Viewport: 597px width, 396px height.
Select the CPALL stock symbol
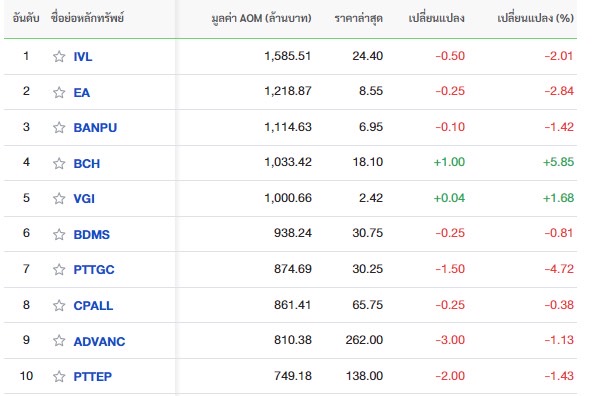click(x=93, y=305)
